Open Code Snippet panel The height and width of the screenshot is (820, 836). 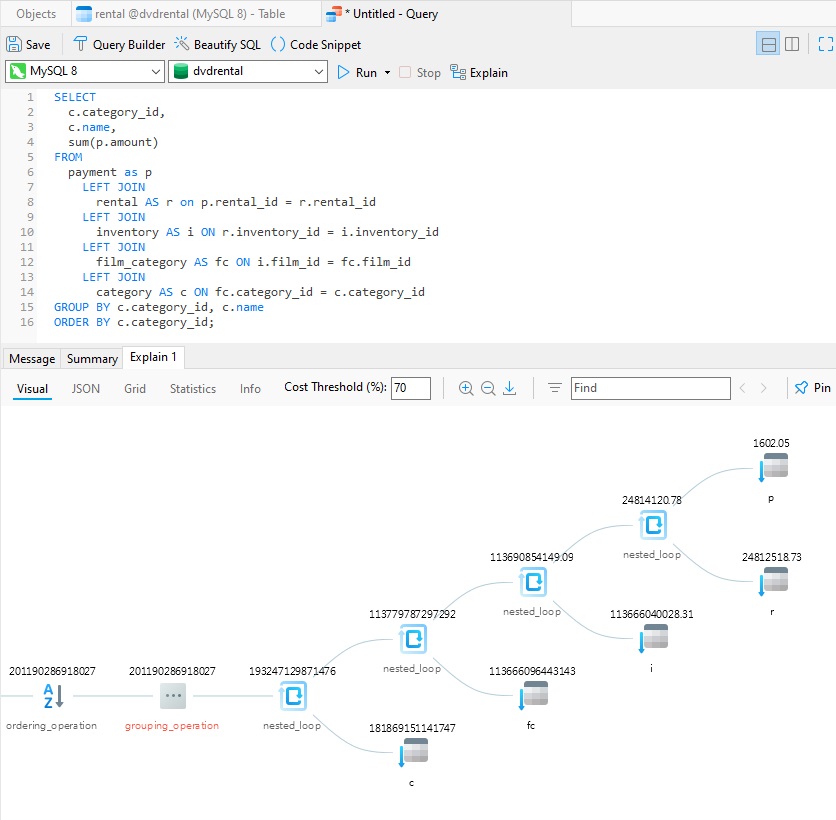point(316,44)
